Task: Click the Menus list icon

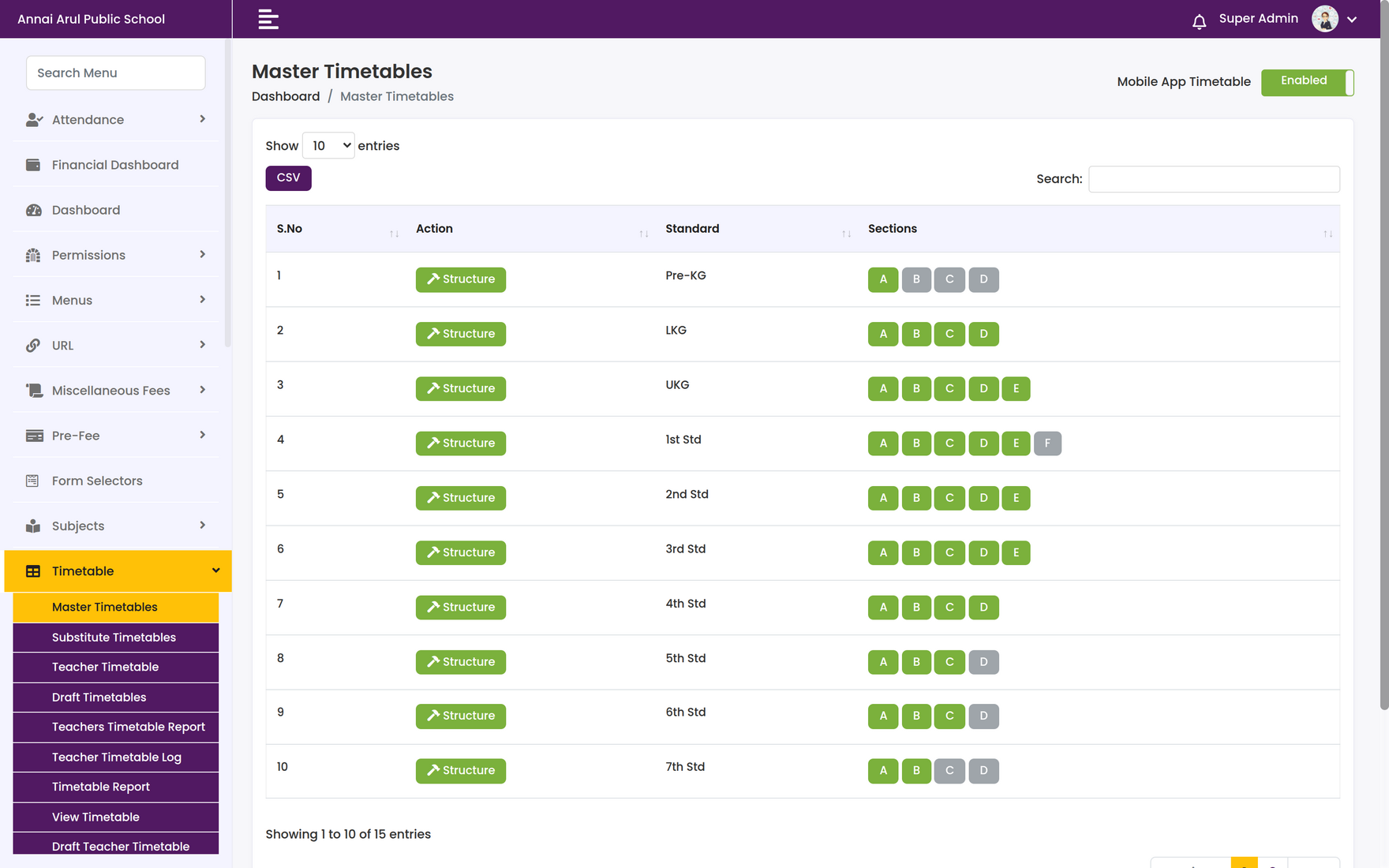Action: [x=33, y=300]
